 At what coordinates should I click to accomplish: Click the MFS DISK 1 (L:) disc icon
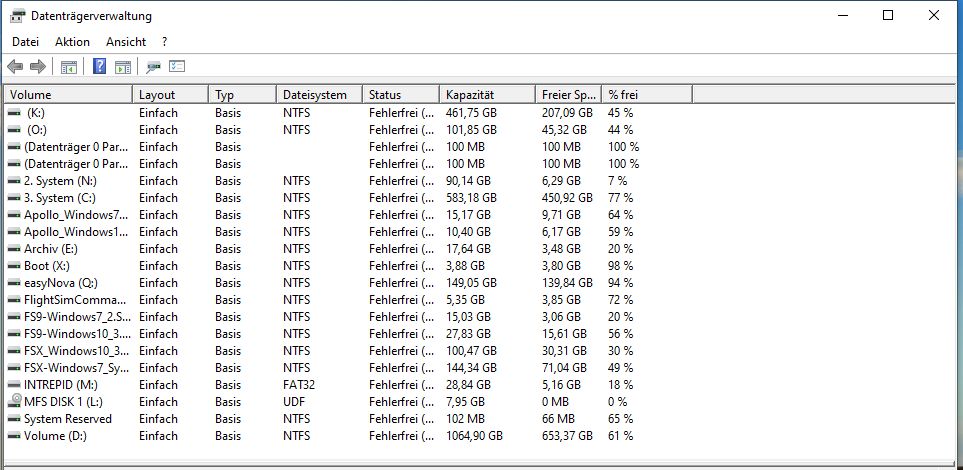(x=14, y=402)
